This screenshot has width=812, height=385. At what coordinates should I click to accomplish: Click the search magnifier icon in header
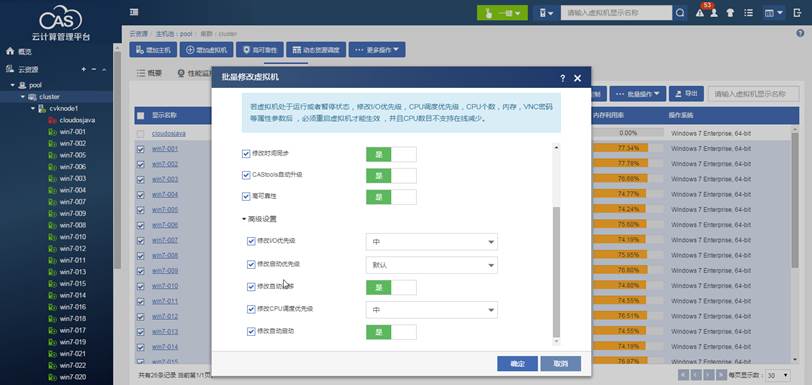click(x=680, y=13)
